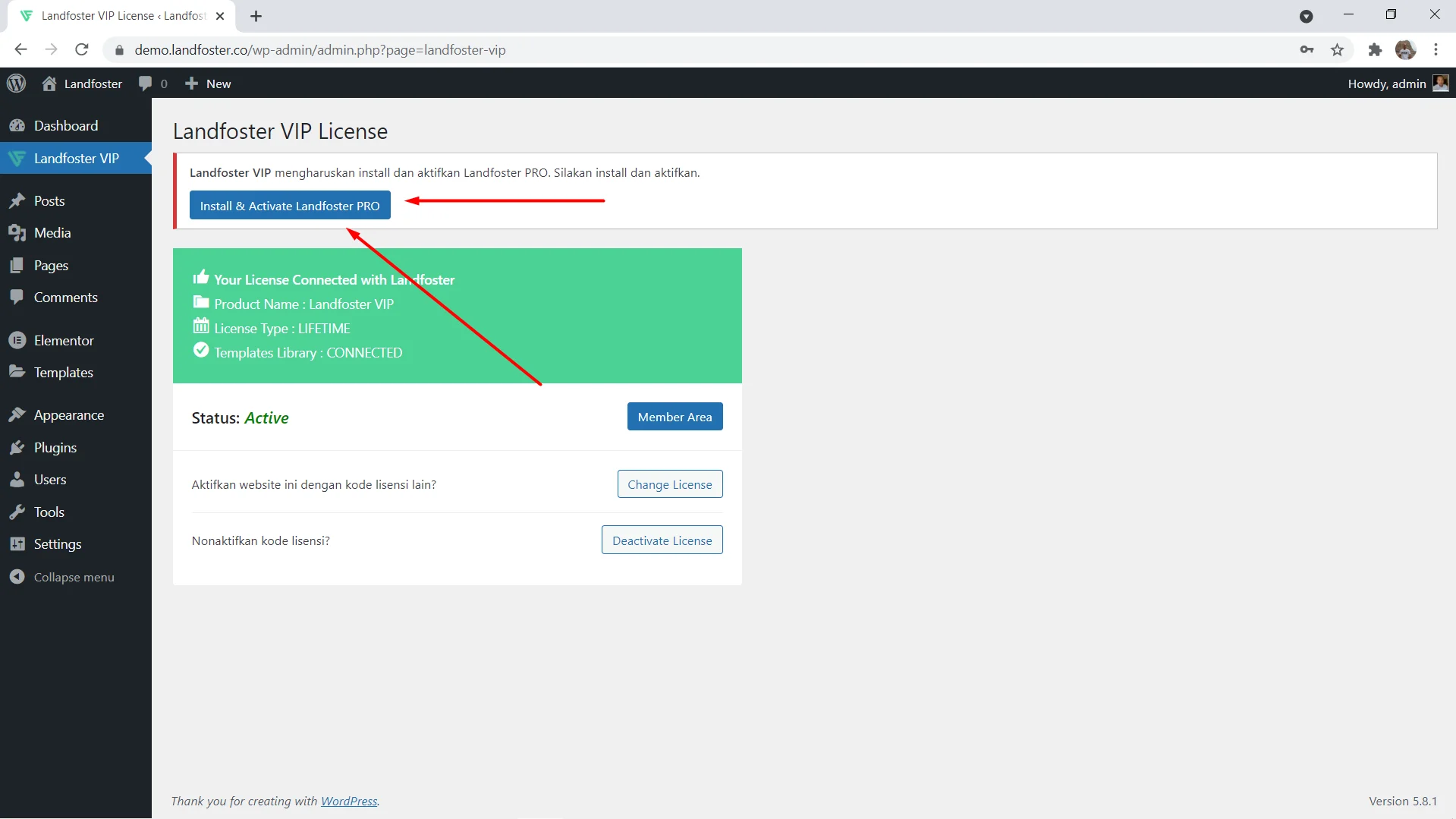Click Install & Activate Landfoster PRO button
Image resolution: width=1456 pixels, height=819 pixels.
coord(290,206)
